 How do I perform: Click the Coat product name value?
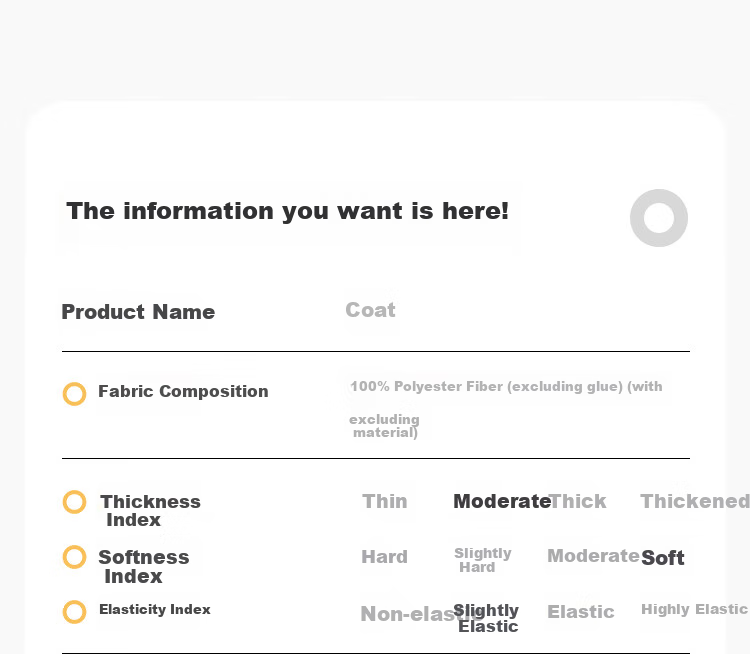coord(370,310)
